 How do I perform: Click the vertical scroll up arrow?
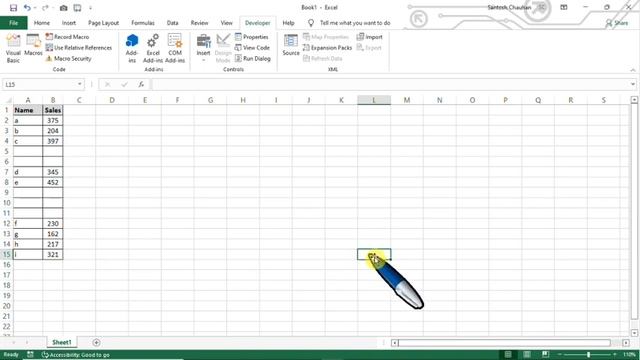tap(634, 100)
